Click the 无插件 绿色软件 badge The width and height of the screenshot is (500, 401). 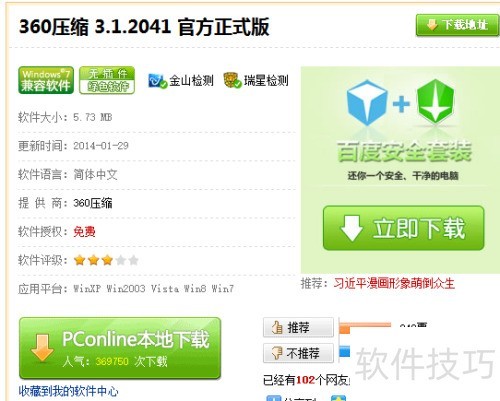tap(107, 80)
